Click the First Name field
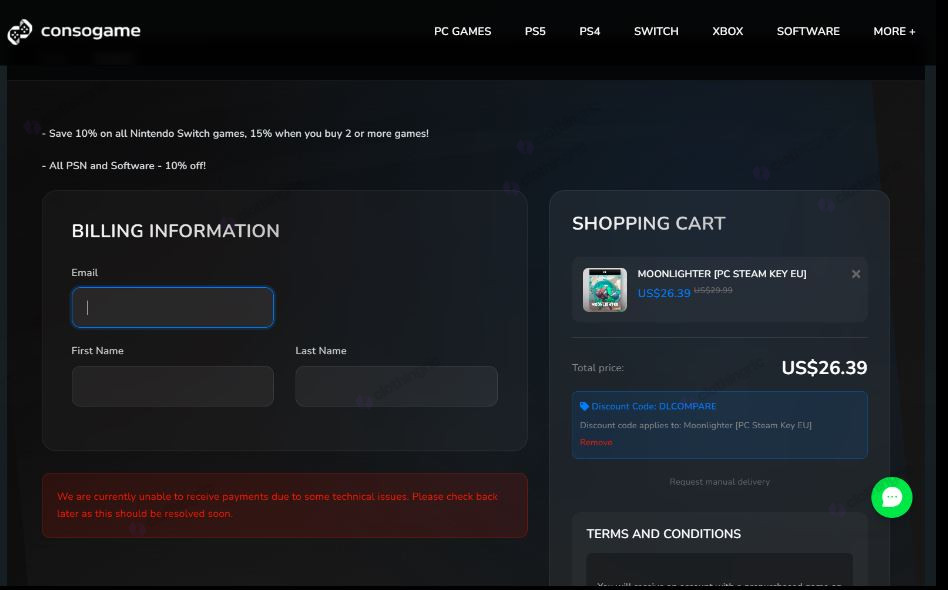Screen dimensions: 948x590 (173, 386)
